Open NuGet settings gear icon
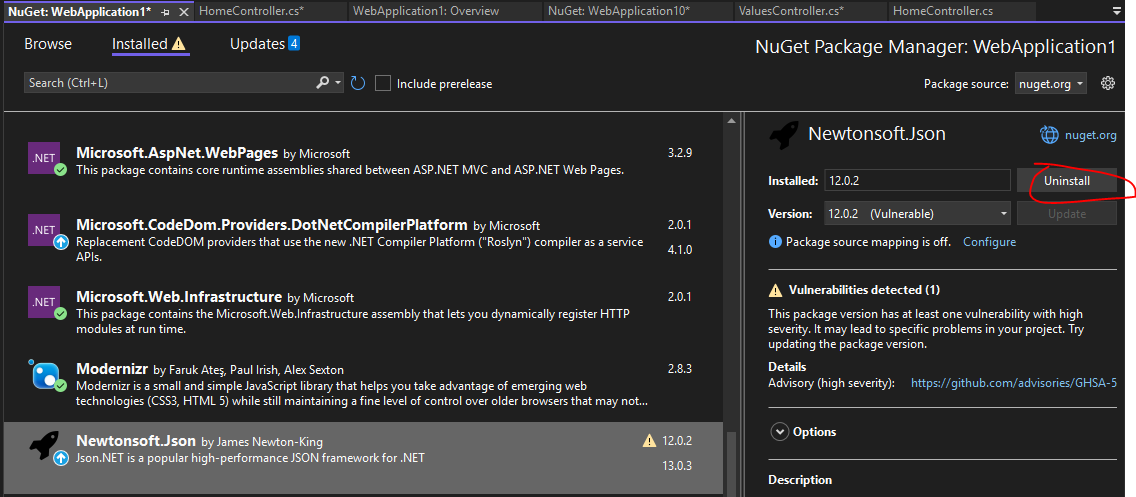The height and width of the screenshot is (497, 1136). 1107,83
